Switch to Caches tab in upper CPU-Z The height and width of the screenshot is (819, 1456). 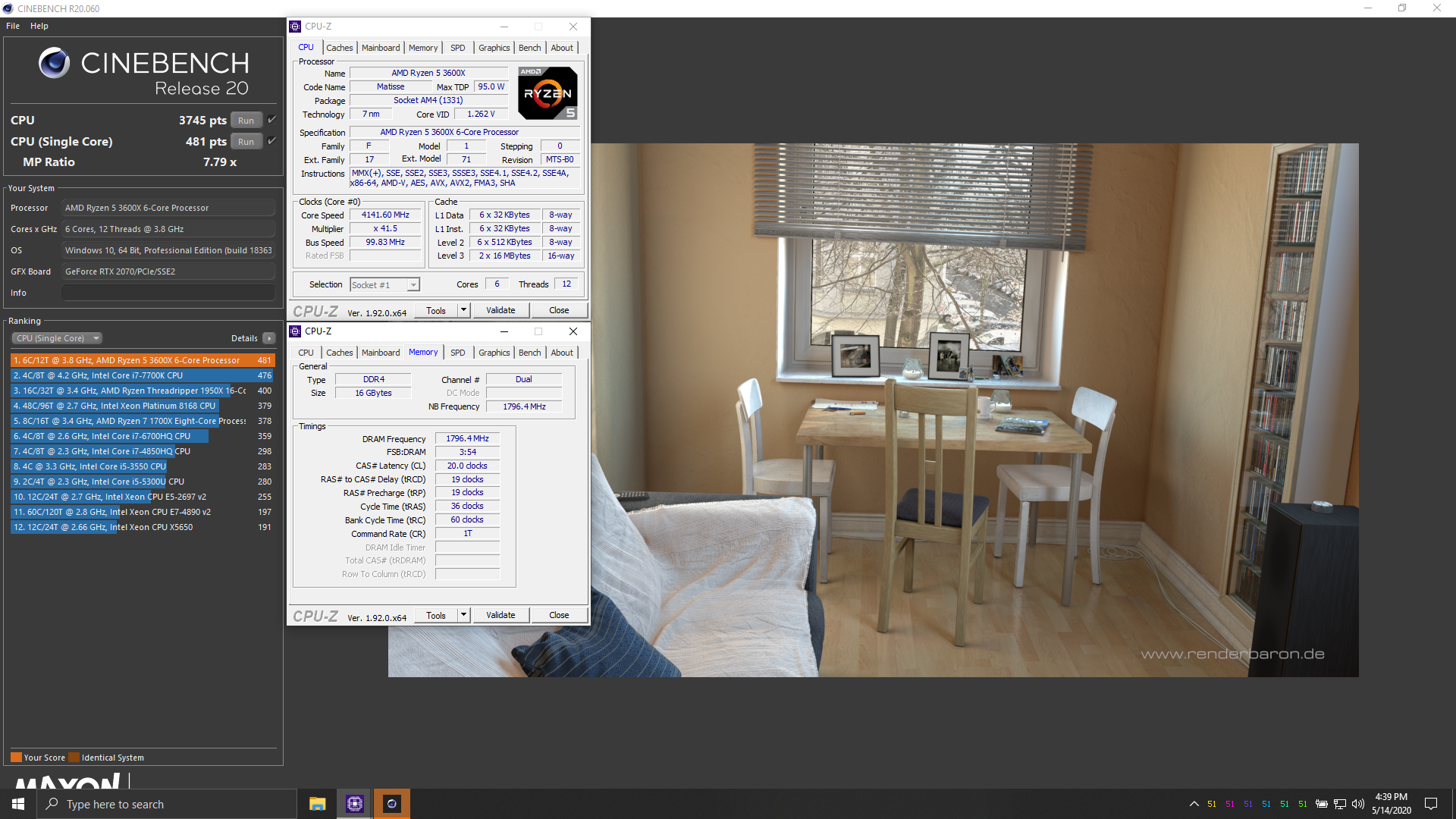340,48
